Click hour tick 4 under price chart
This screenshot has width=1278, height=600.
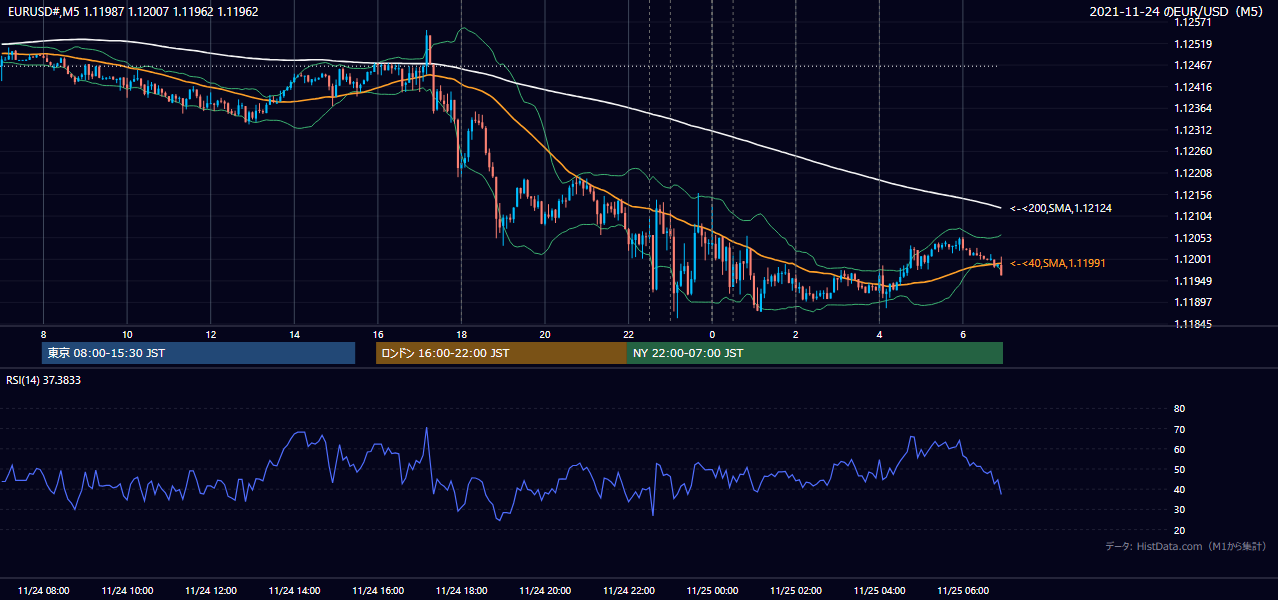(x=879, y=334)
